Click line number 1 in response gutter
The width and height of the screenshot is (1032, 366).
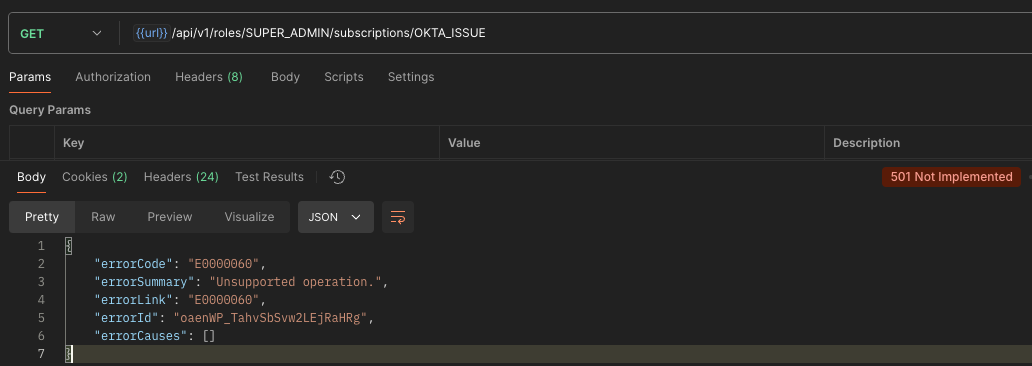41,246
